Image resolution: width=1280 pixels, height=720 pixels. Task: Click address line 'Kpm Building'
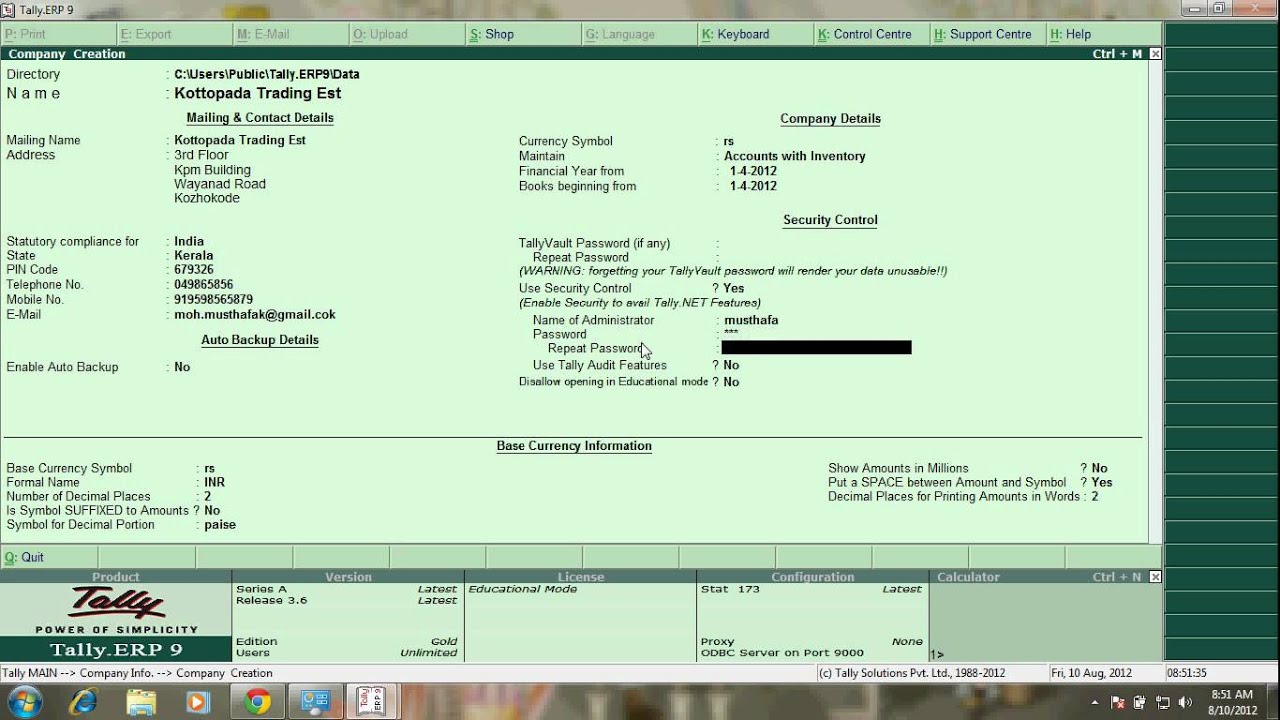click(212, 170)
